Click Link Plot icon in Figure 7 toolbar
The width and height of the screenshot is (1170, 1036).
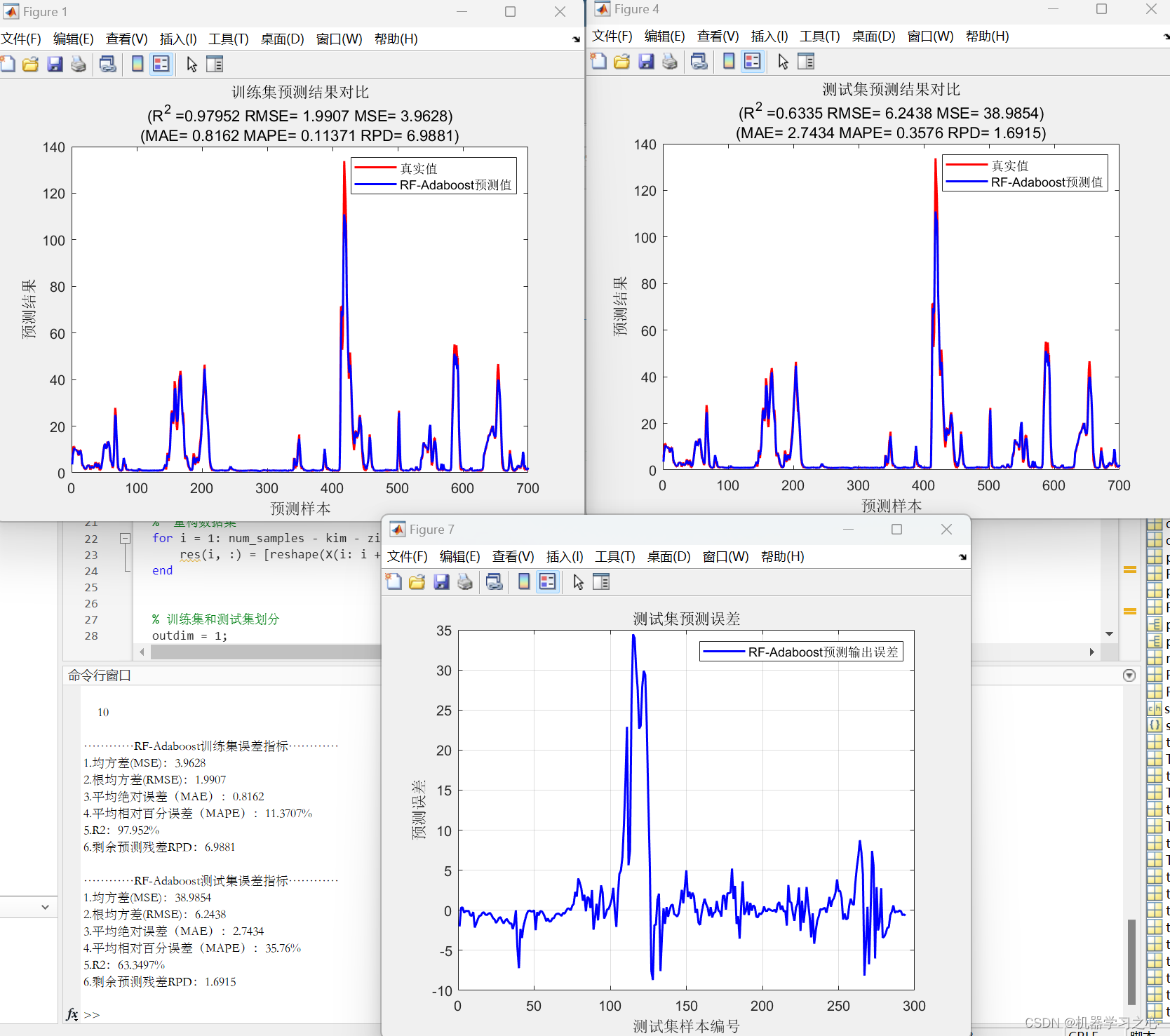(495, 582)
